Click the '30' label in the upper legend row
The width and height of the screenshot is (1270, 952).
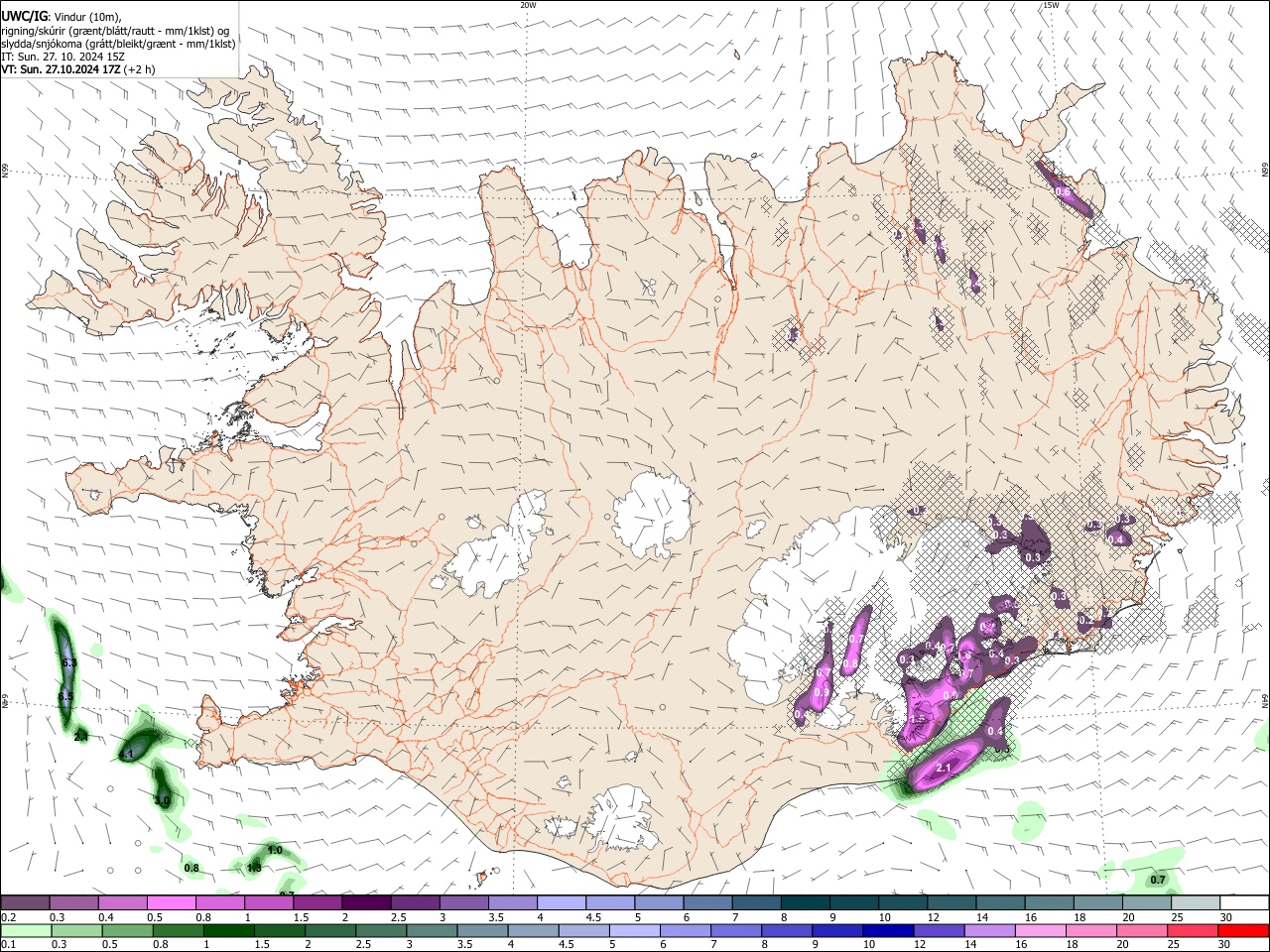[x=1226, y=917]
